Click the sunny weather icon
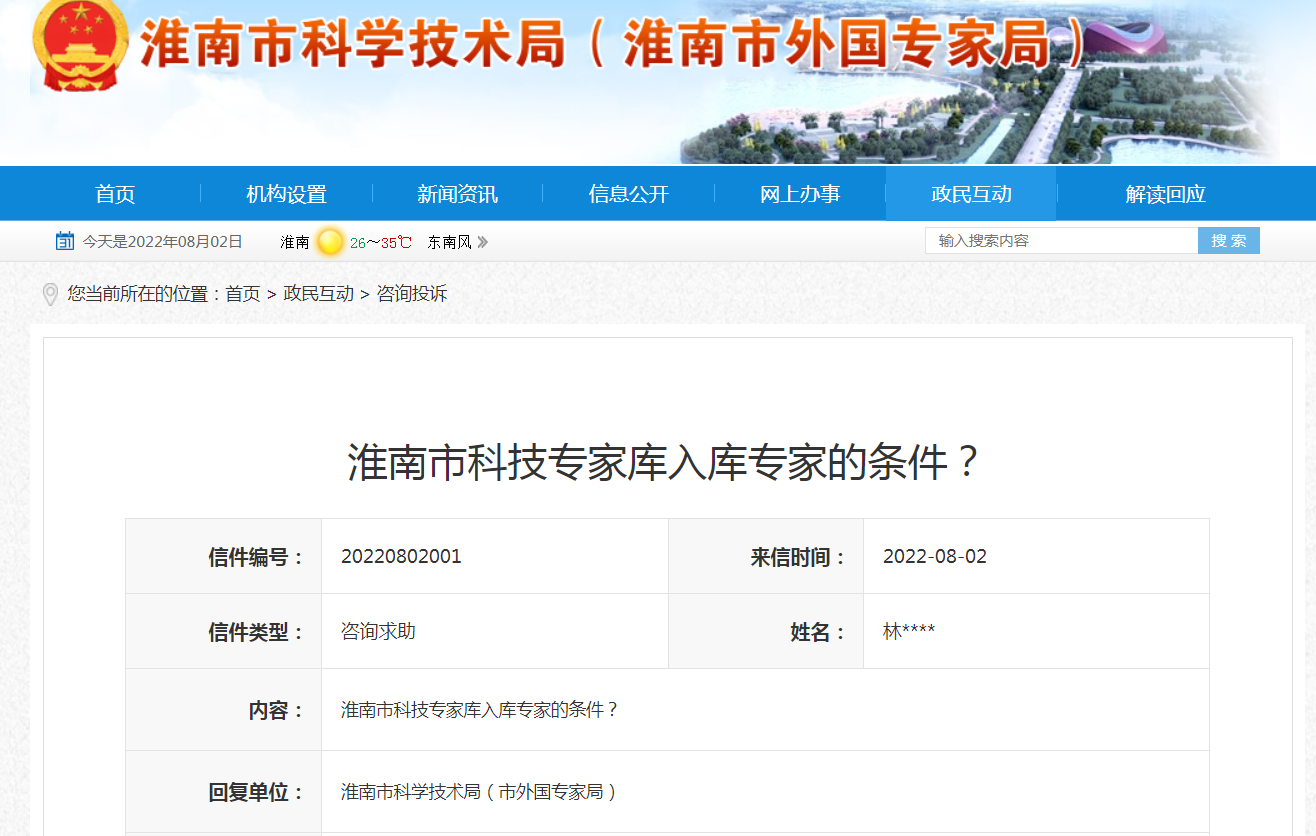Screen dimensions: 1316x836 point(330,241)
